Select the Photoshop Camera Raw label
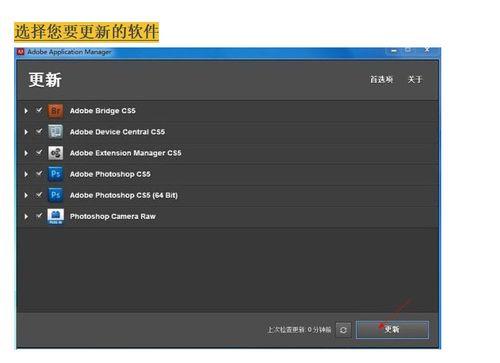Viewport: 500px width, 363px height. click(113, 216)
